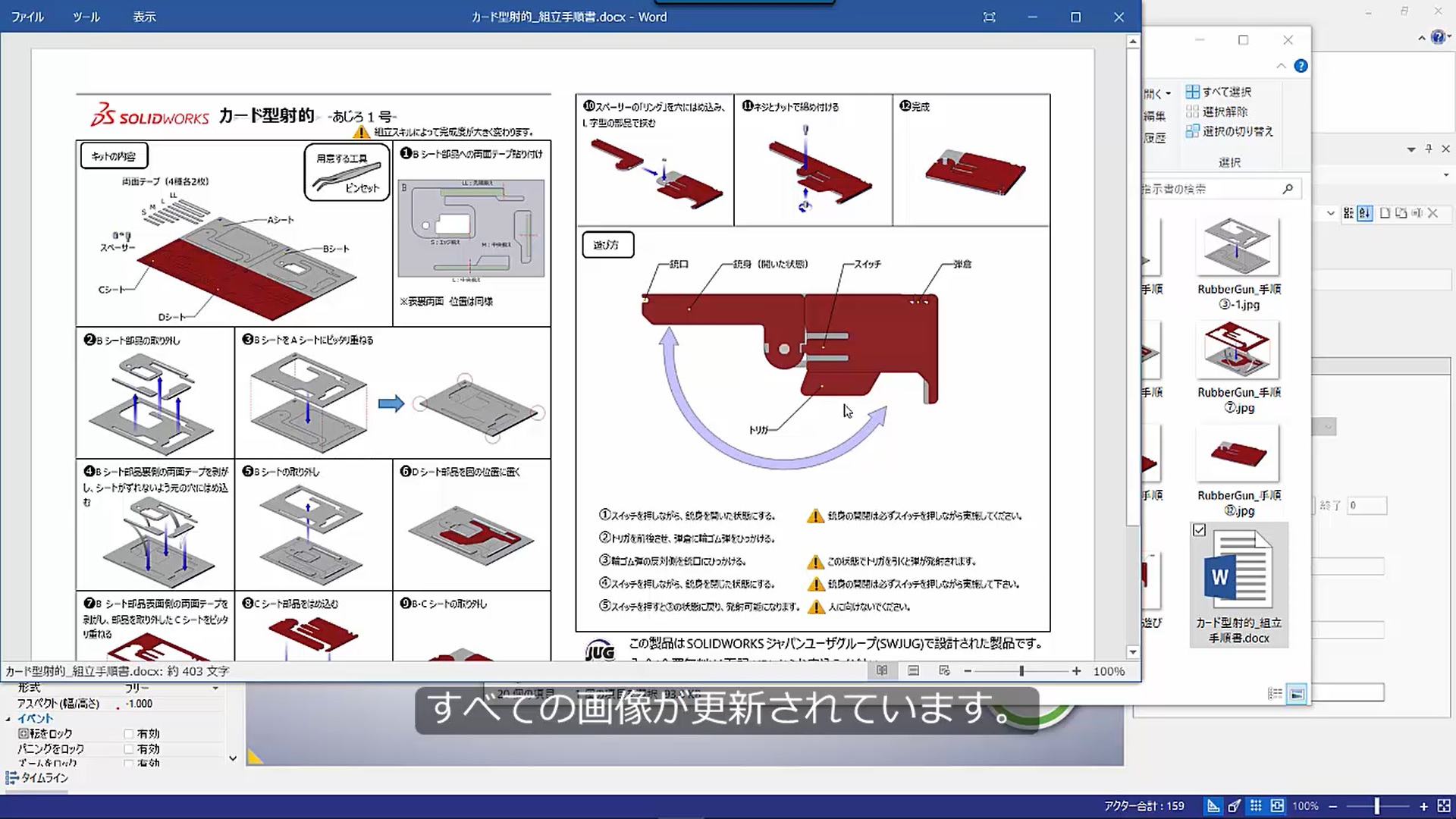1456x819 pixels.
Task: Click 選択解除 in the Explorer ribbon
Action: (1217, 111)
